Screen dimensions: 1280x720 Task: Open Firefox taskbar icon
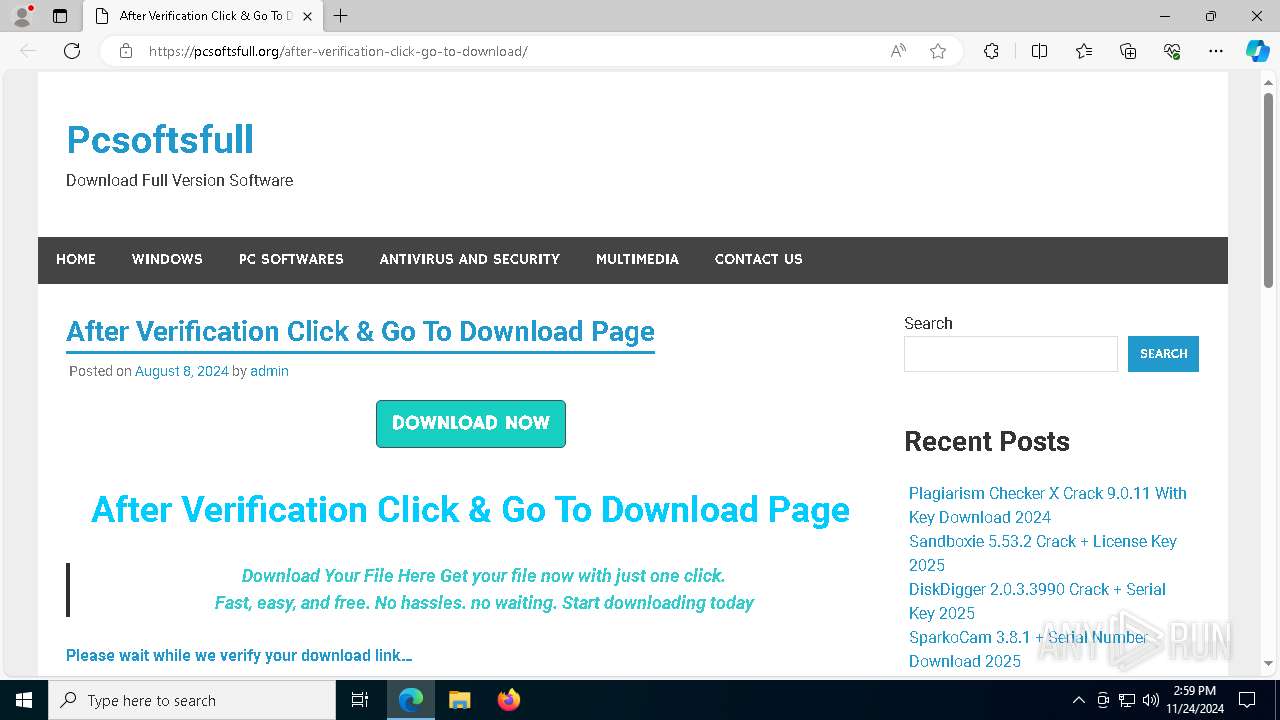point(508,700)
